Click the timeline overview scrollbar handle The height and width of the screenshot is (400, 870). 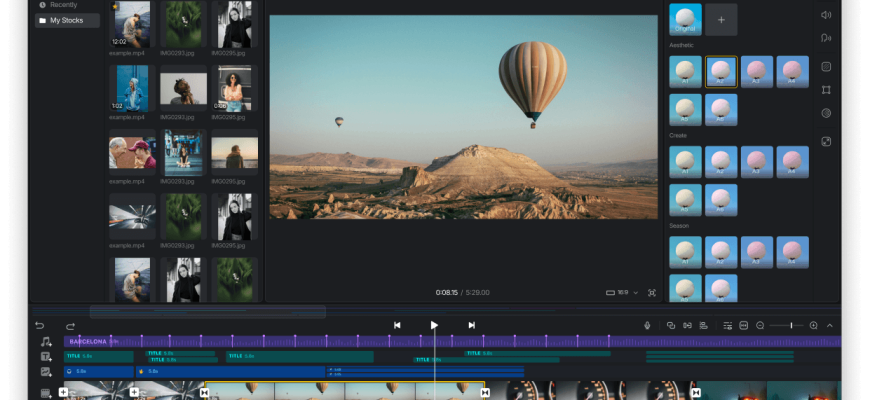208,312
